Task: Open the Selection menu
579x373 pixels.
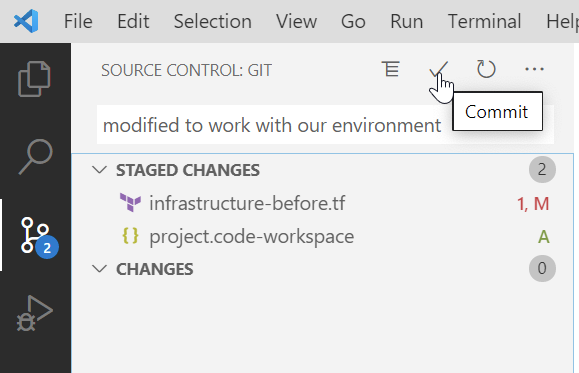Action: 213,21
